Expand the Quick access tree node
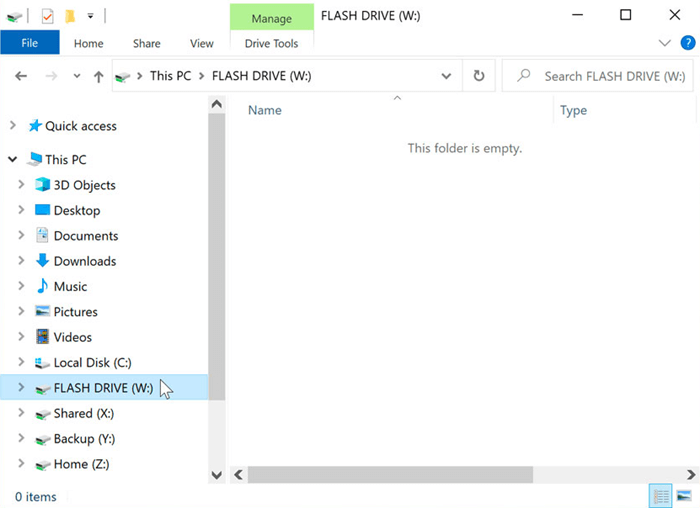700x508 pixels. pyautogui.click(x=12, y=126)
